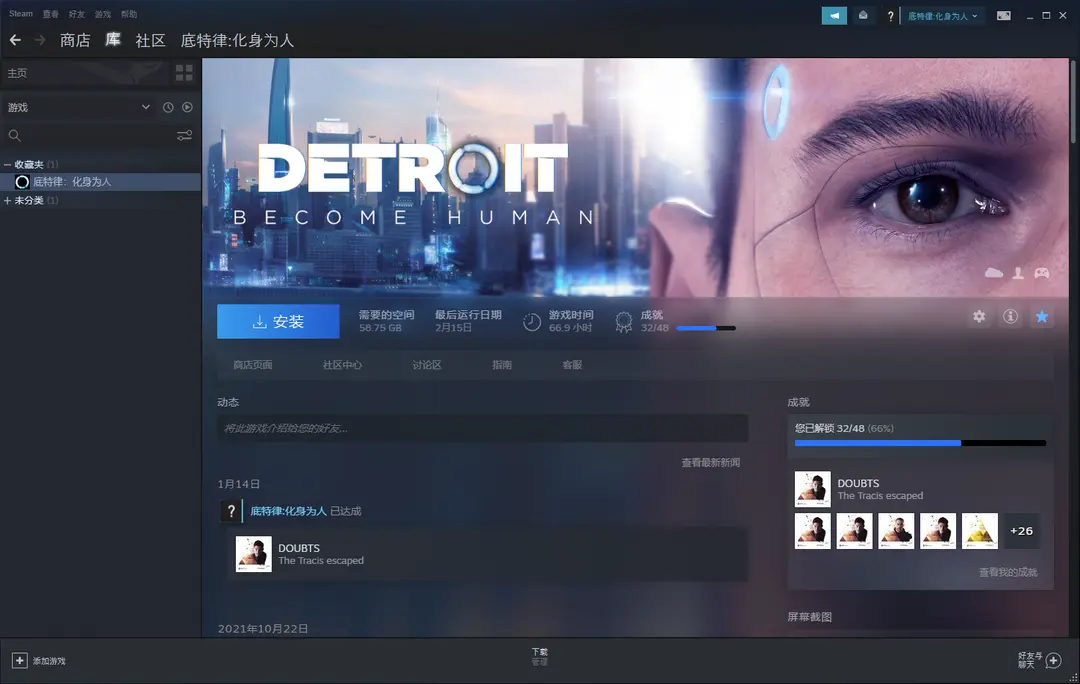Click the +26 more achievements tile
The height and width of the screenshot is (684, 1080).
pos(1021,531)
